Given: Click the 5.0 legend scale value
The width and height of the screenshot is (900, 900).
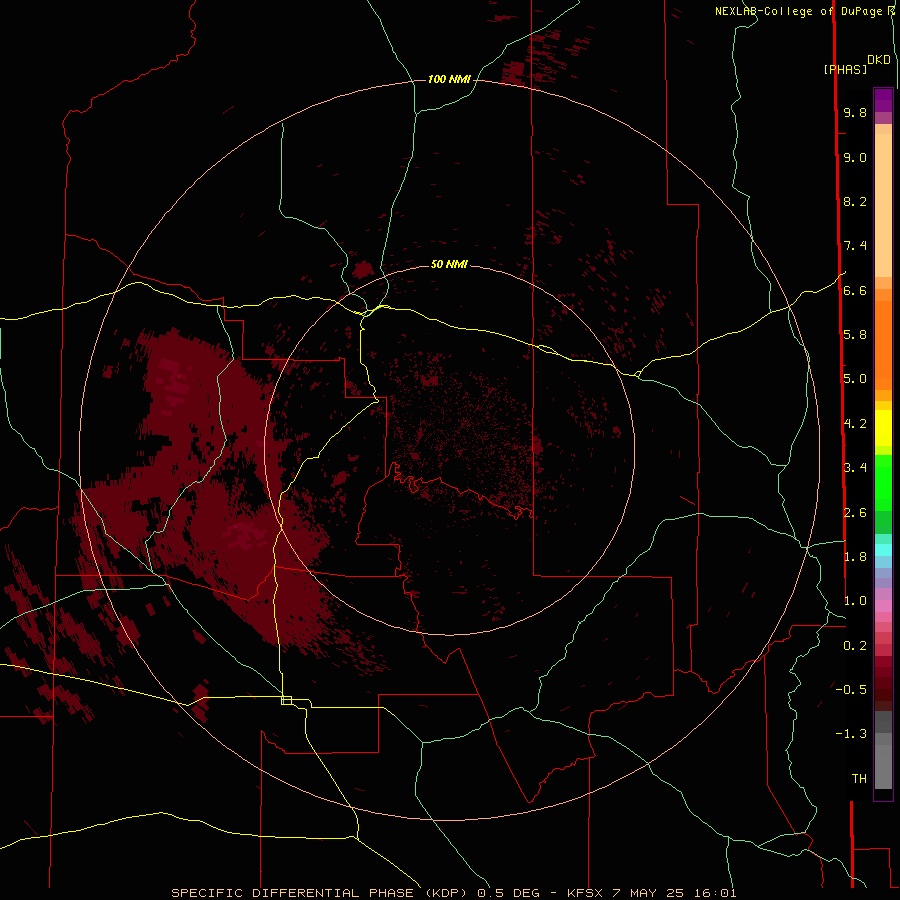Looking at the screenshot, I should (x=855, y=379).
